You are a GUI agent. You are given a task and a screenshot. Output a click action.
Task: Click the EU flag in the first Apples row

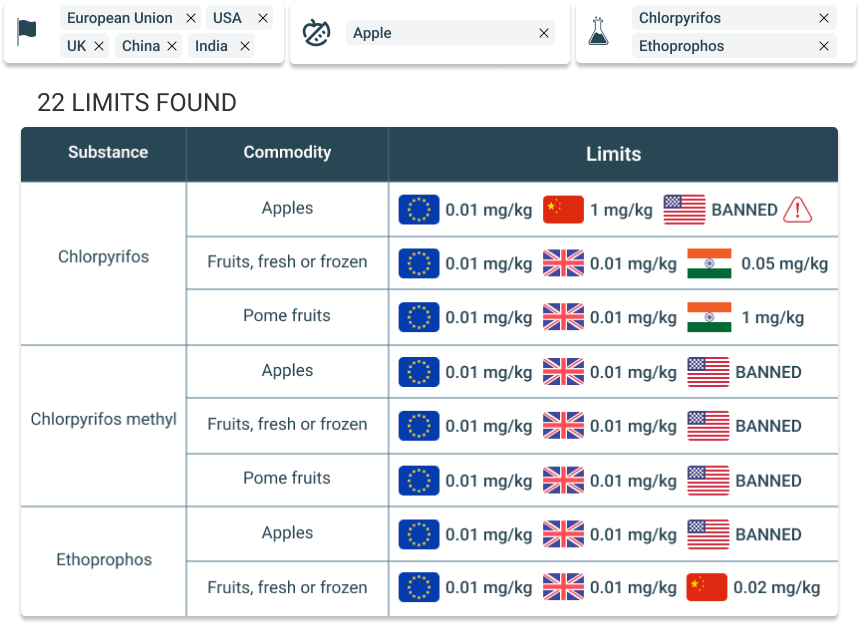[x=418, y=209]
